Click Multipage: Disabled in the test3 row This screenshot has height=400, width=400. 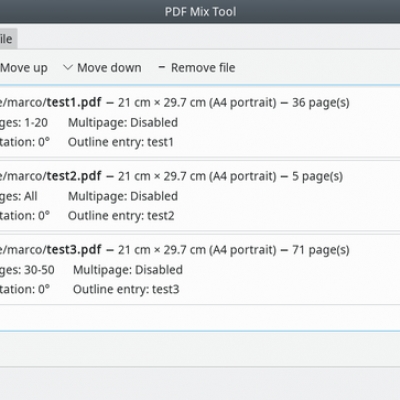pyautogui.click(x=128, y=270)
